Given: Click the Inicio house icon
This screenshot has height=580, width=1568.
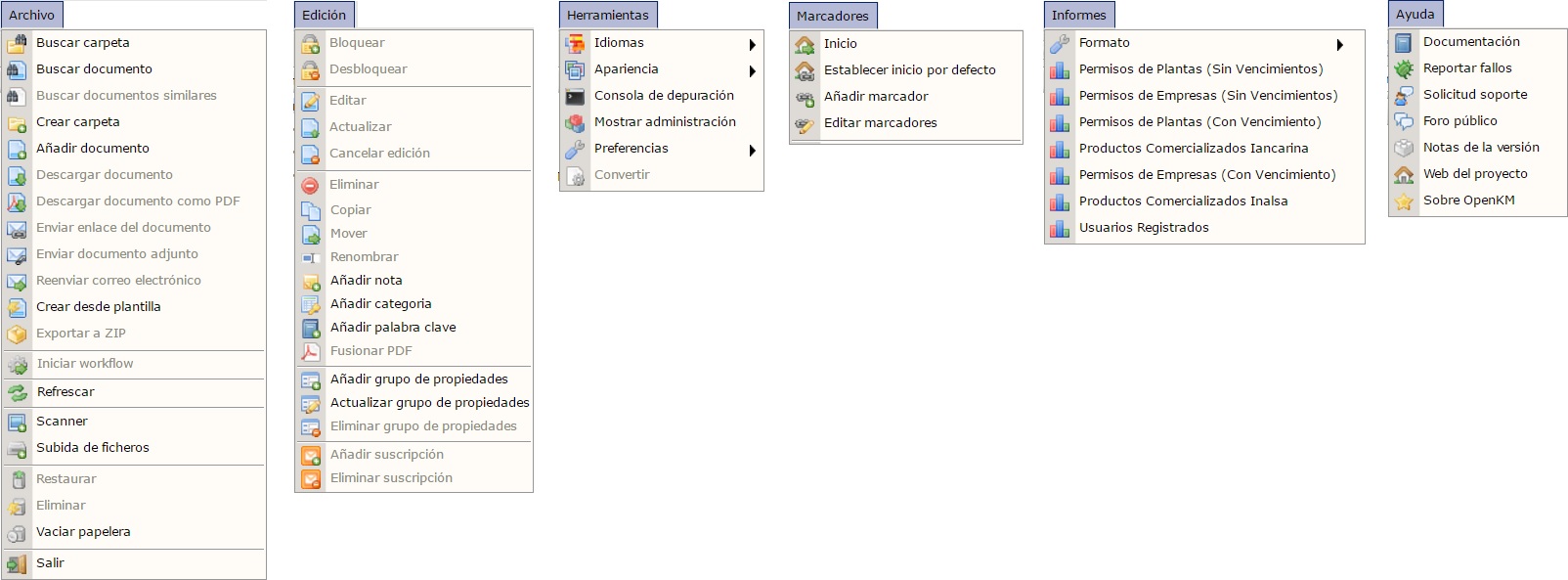Looking at the screenshot, I should click(805, 44).
